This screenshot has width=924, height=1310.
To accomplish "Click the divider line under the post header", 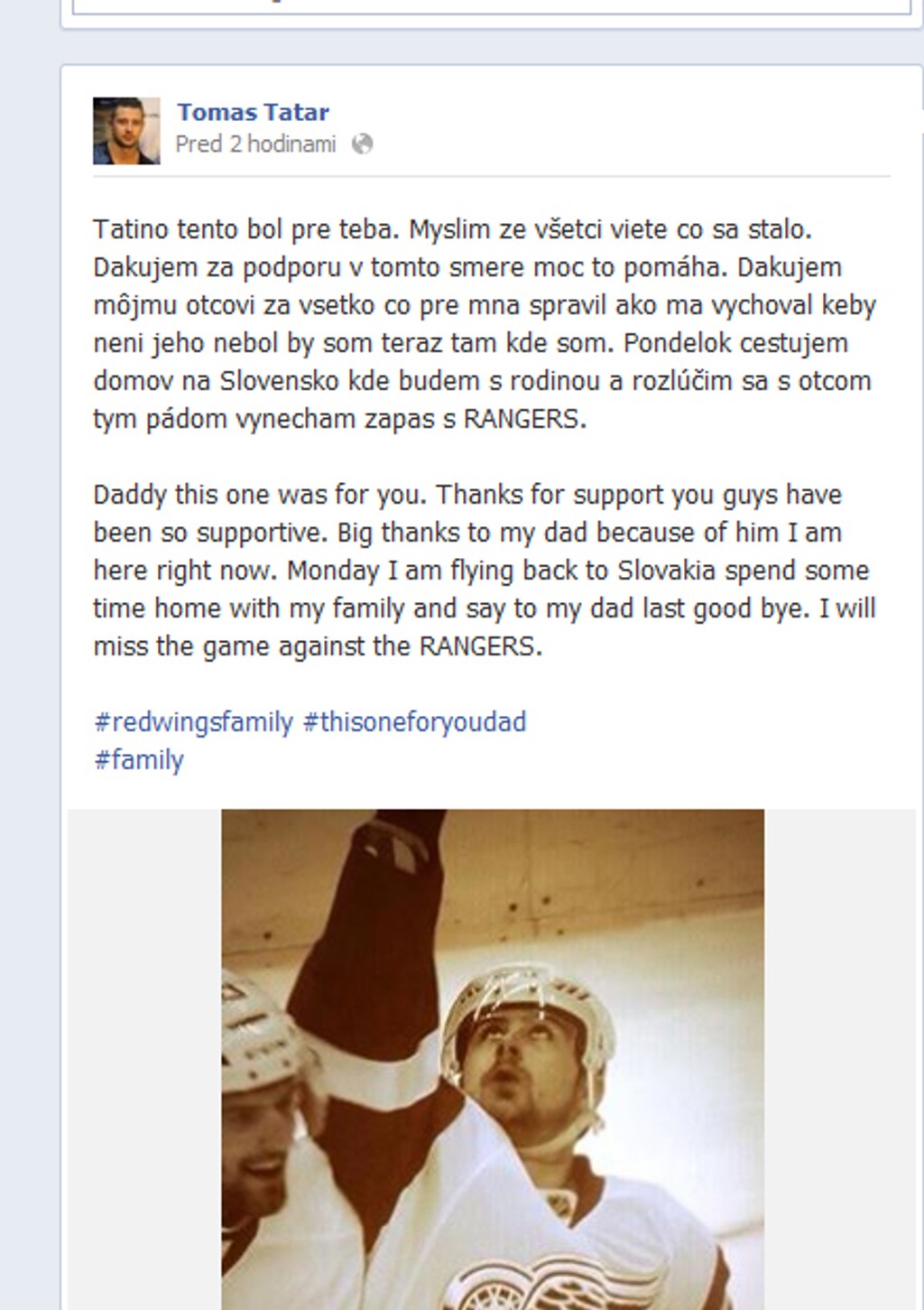I will point(492,176).
